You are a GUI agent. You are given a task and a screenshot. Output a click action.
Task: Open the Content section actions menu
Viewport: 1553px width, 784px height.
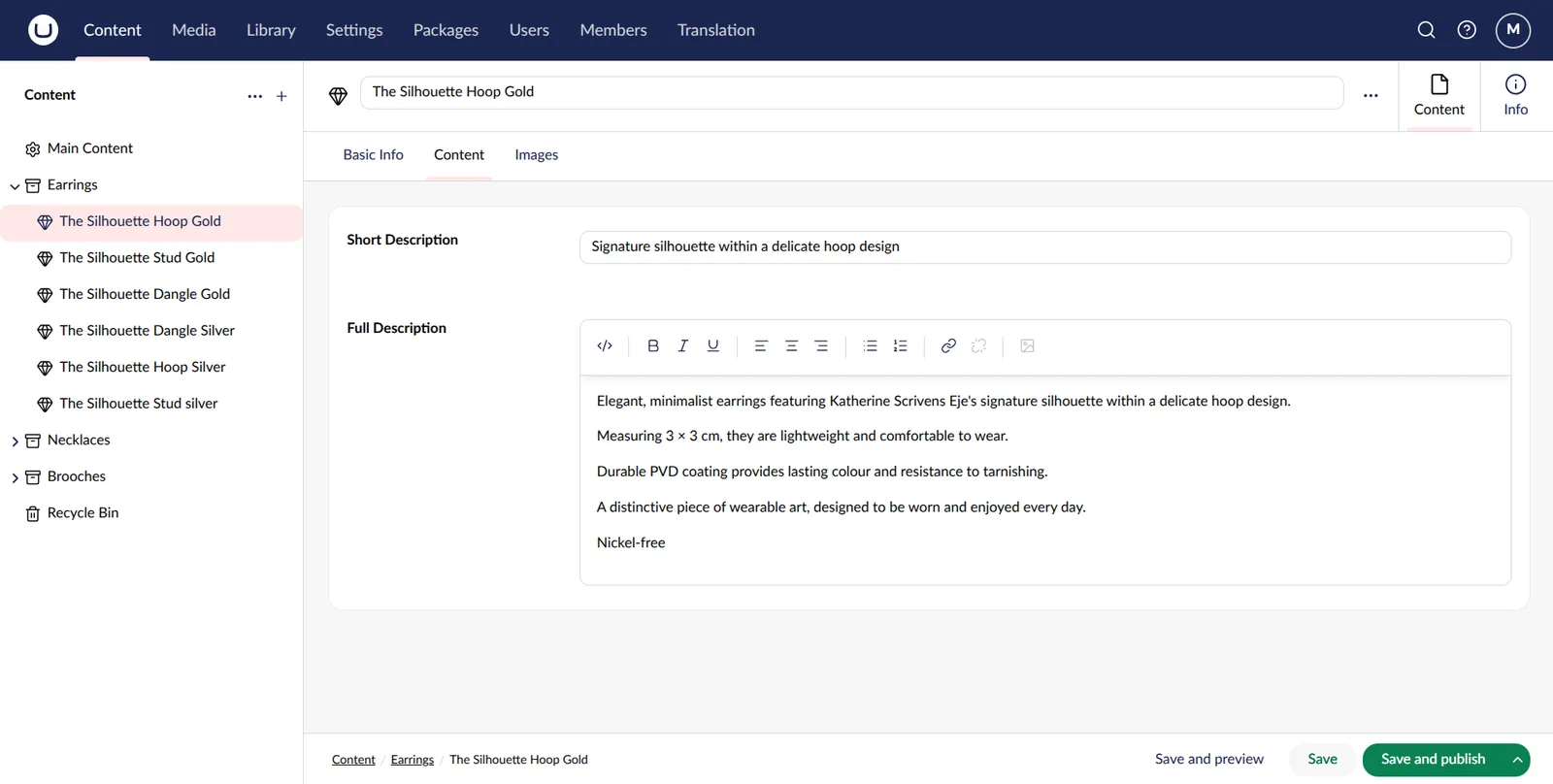pos(255,96)
